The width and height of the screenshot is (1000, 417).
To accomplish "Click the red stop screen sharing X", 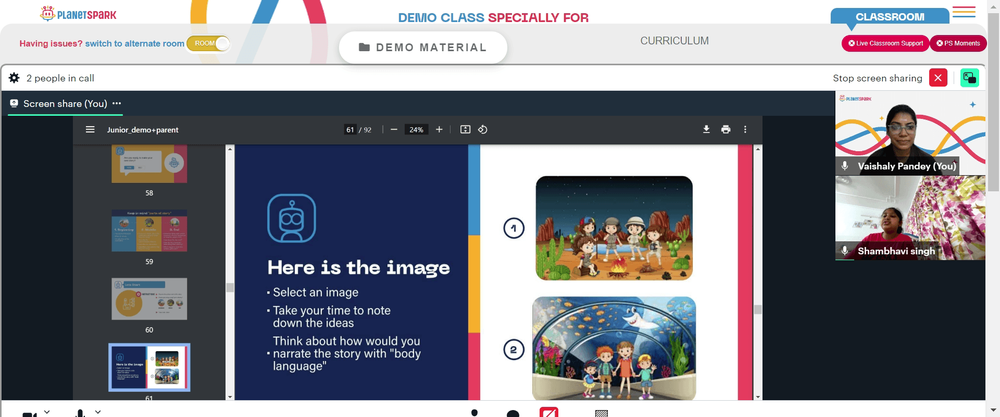I will 938,78.
